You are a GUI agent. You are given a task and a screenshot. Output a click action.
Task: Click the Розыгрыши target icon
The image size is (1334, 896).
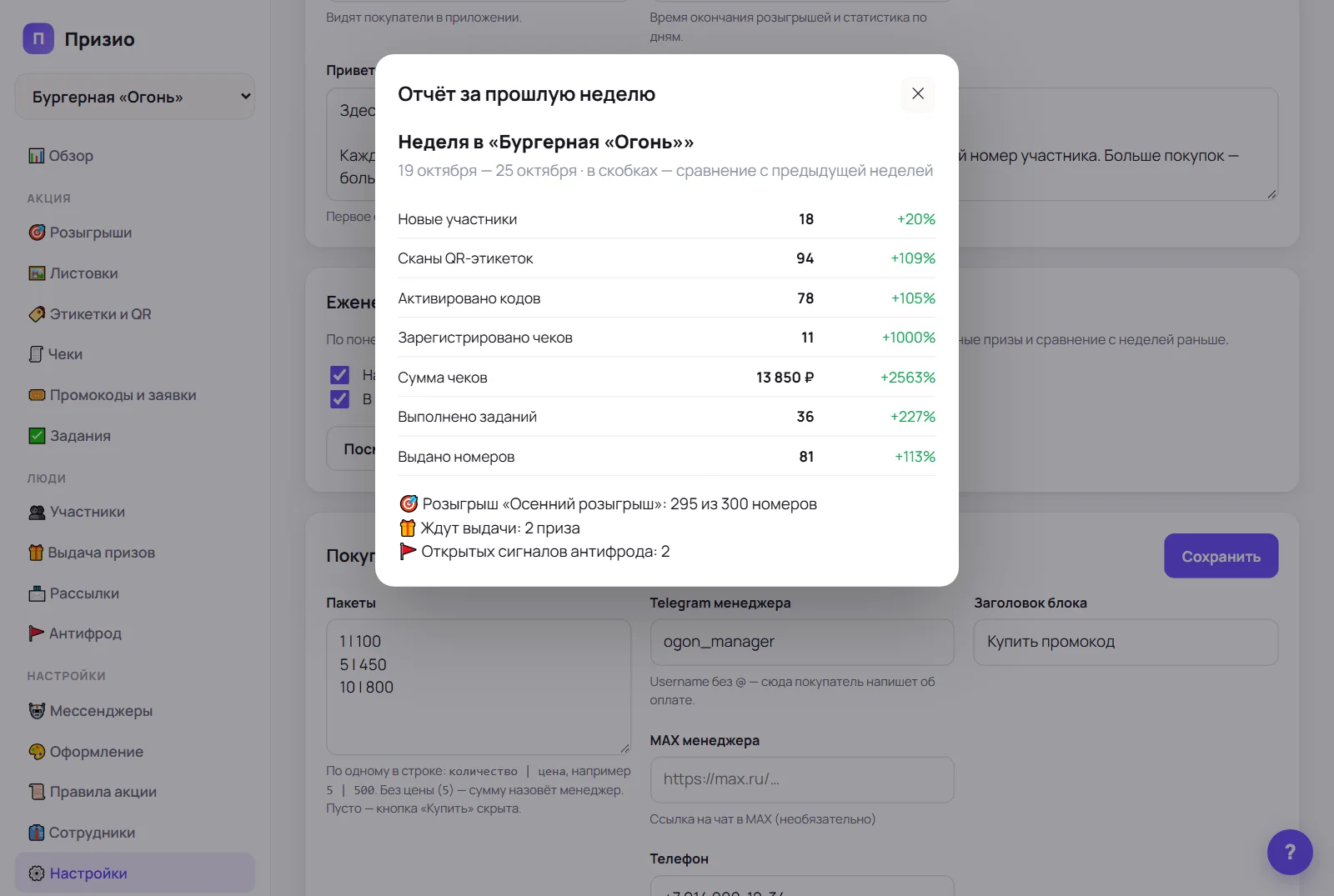(x=37, y=233)
